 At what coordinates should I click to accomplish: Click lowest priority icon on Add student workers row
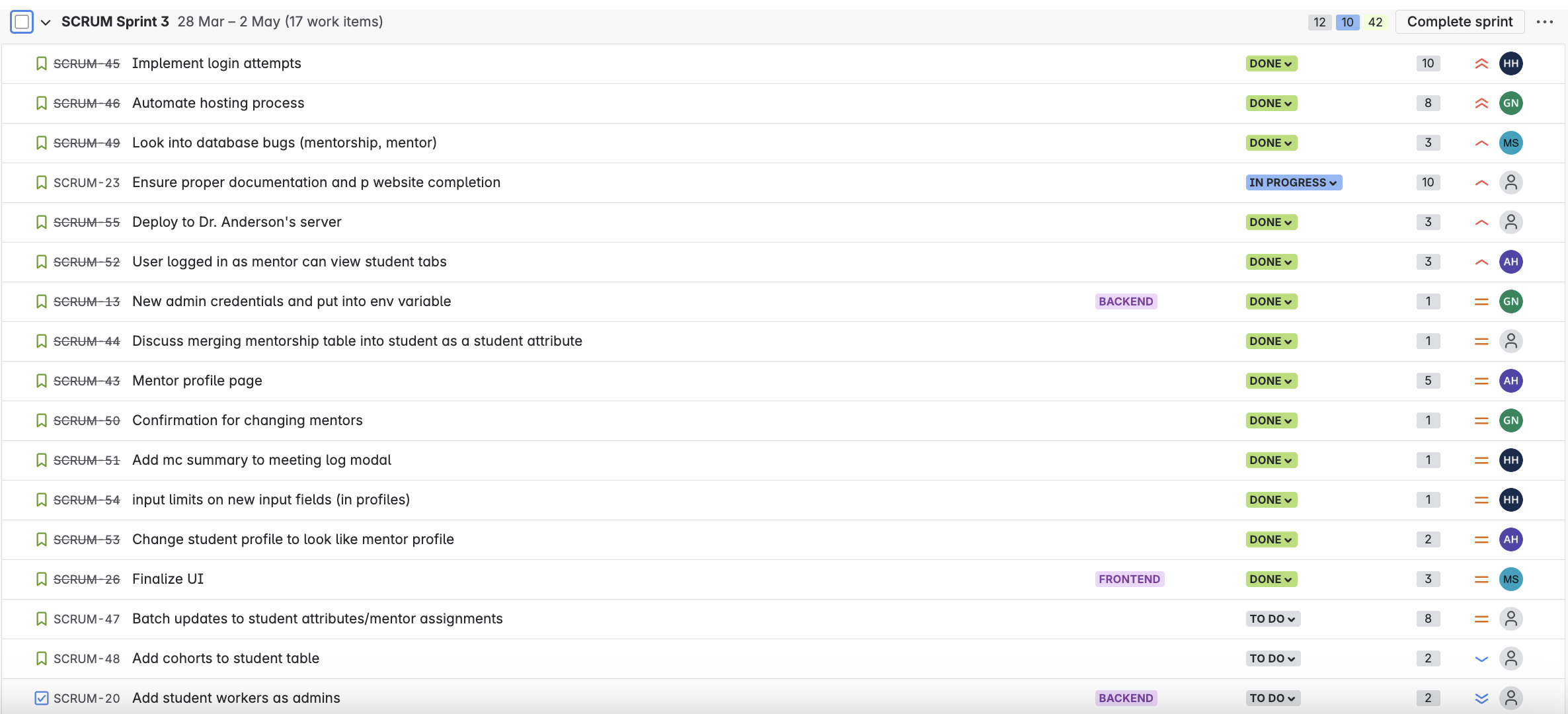[1481, 697]
